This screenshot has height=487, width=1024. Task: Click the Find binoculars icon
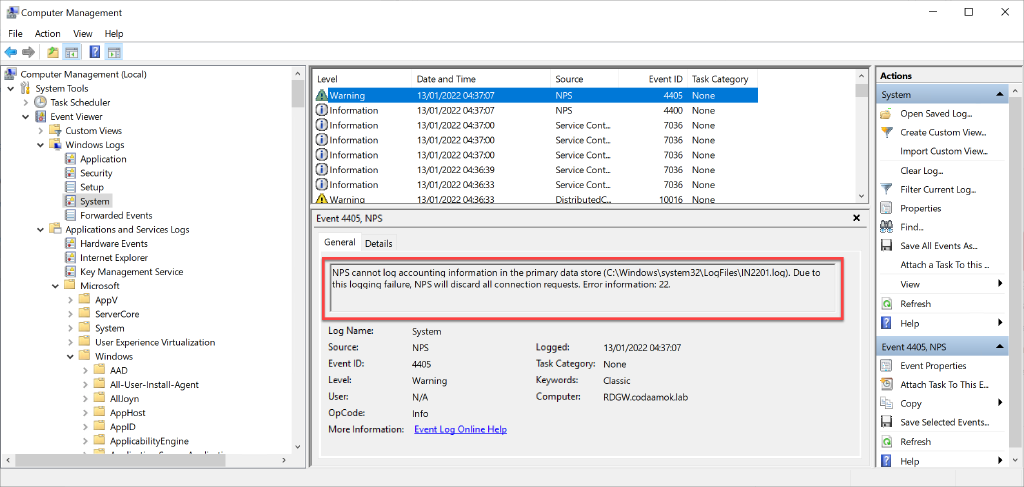pos(886,227)
